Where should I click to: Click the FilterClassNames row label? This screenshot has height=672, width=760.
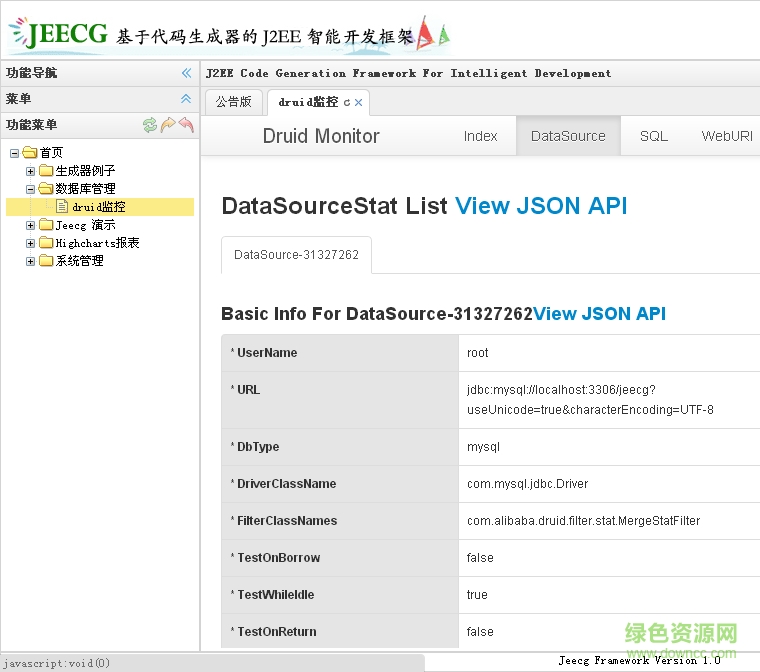(x=287, y=521)
